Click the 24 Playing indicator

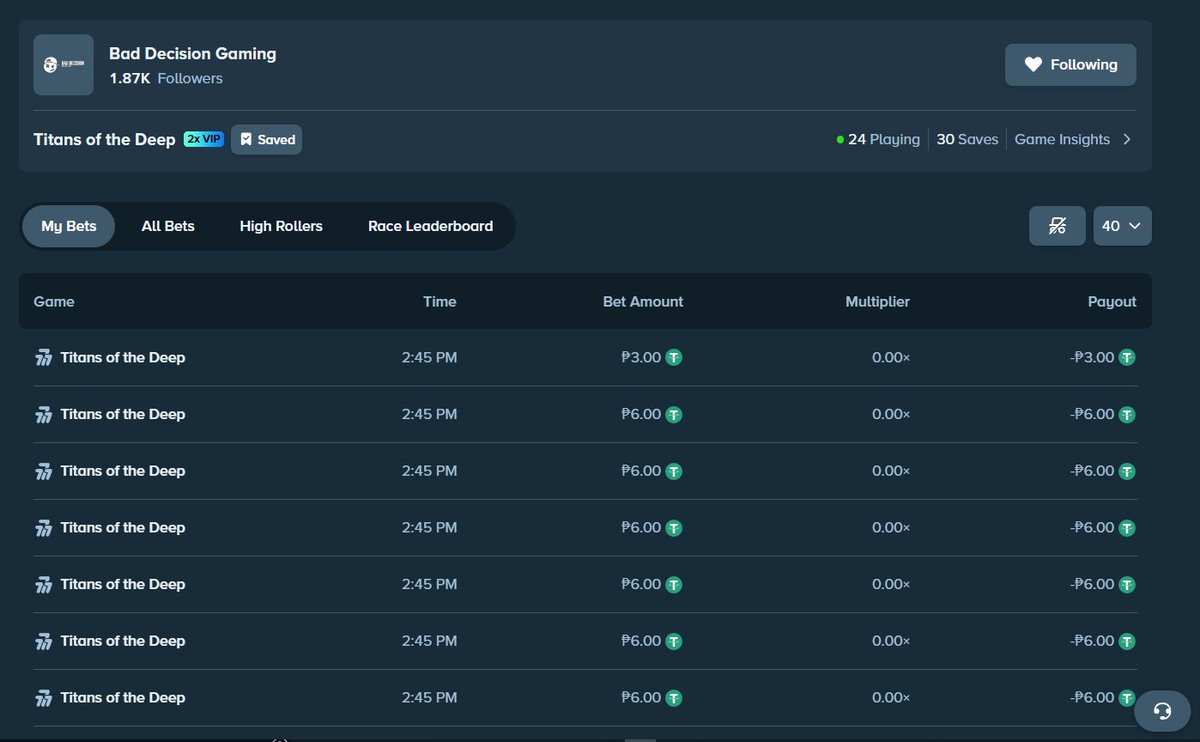click(x=878, y=140)
